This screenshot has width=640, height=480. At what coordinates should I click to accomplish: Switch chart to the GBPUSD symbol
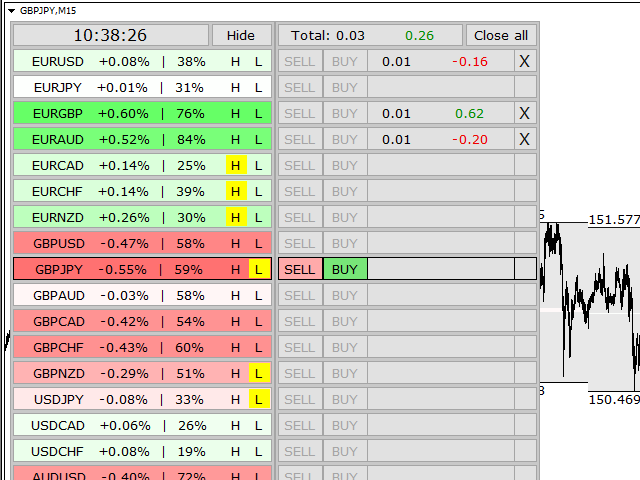58,243
